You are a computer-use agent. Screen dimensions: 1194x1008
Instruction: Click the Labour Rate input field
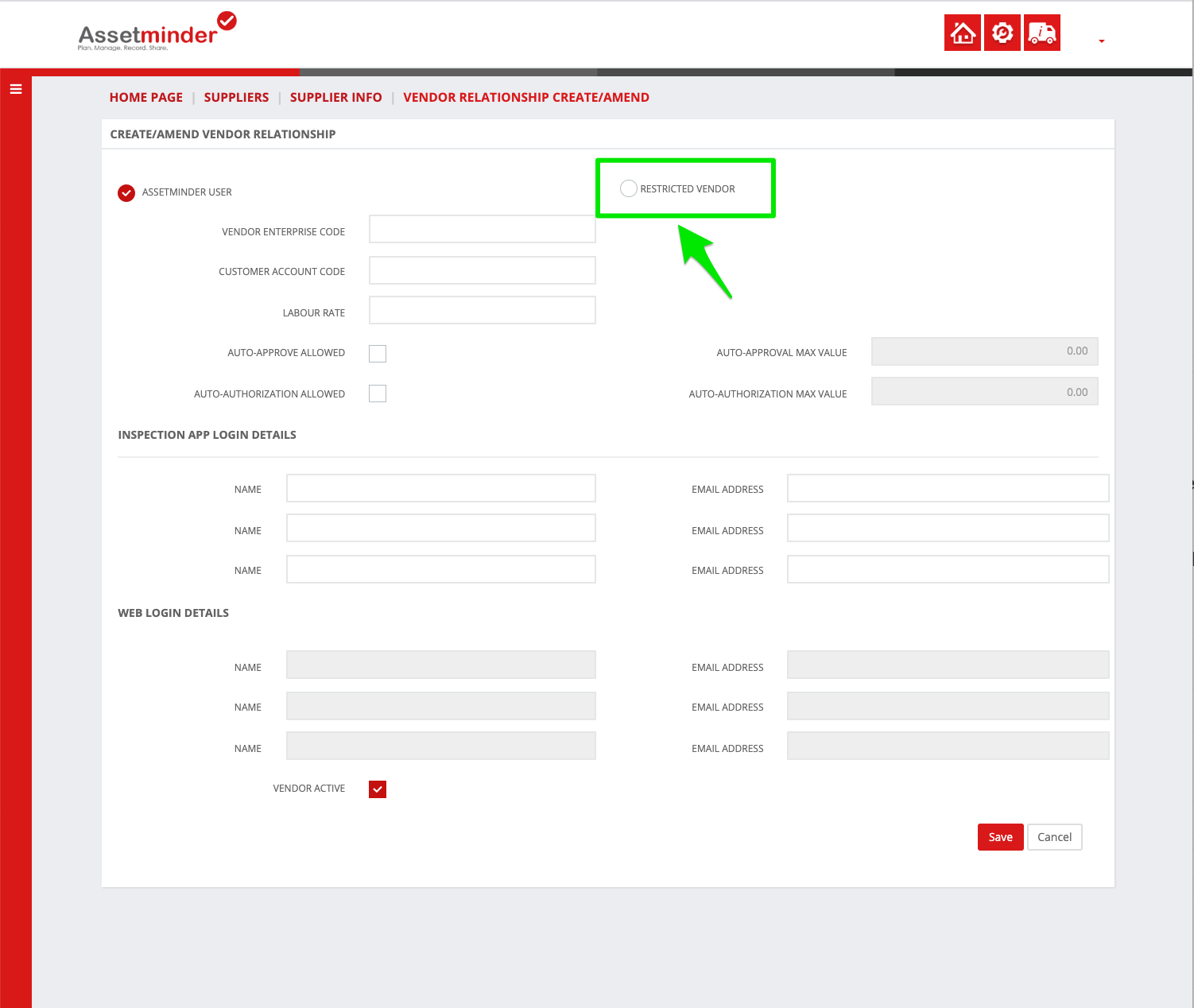(483, 310)
